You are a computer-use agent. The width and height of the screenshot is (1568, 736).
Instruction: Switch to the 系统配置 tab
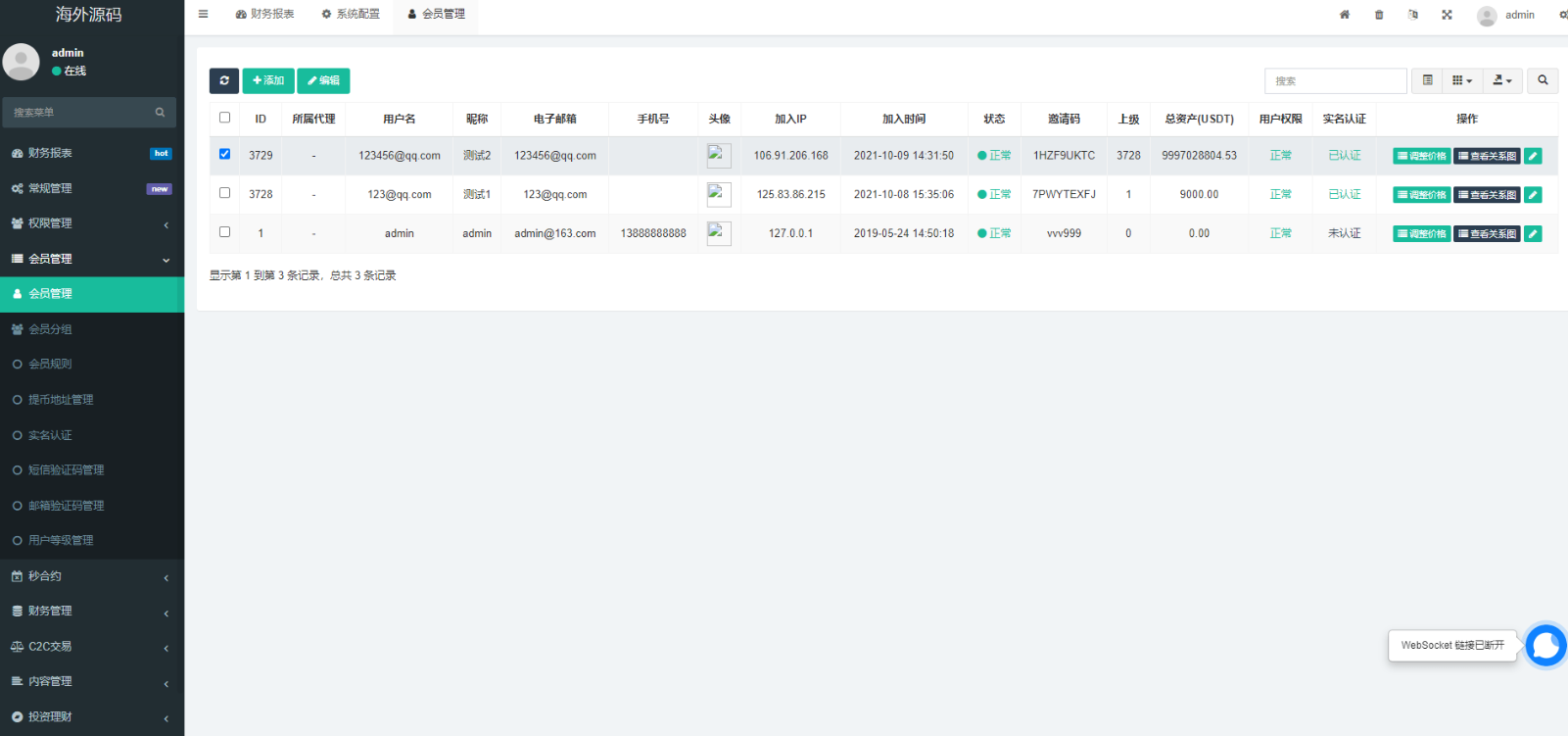tap(351, 15)
